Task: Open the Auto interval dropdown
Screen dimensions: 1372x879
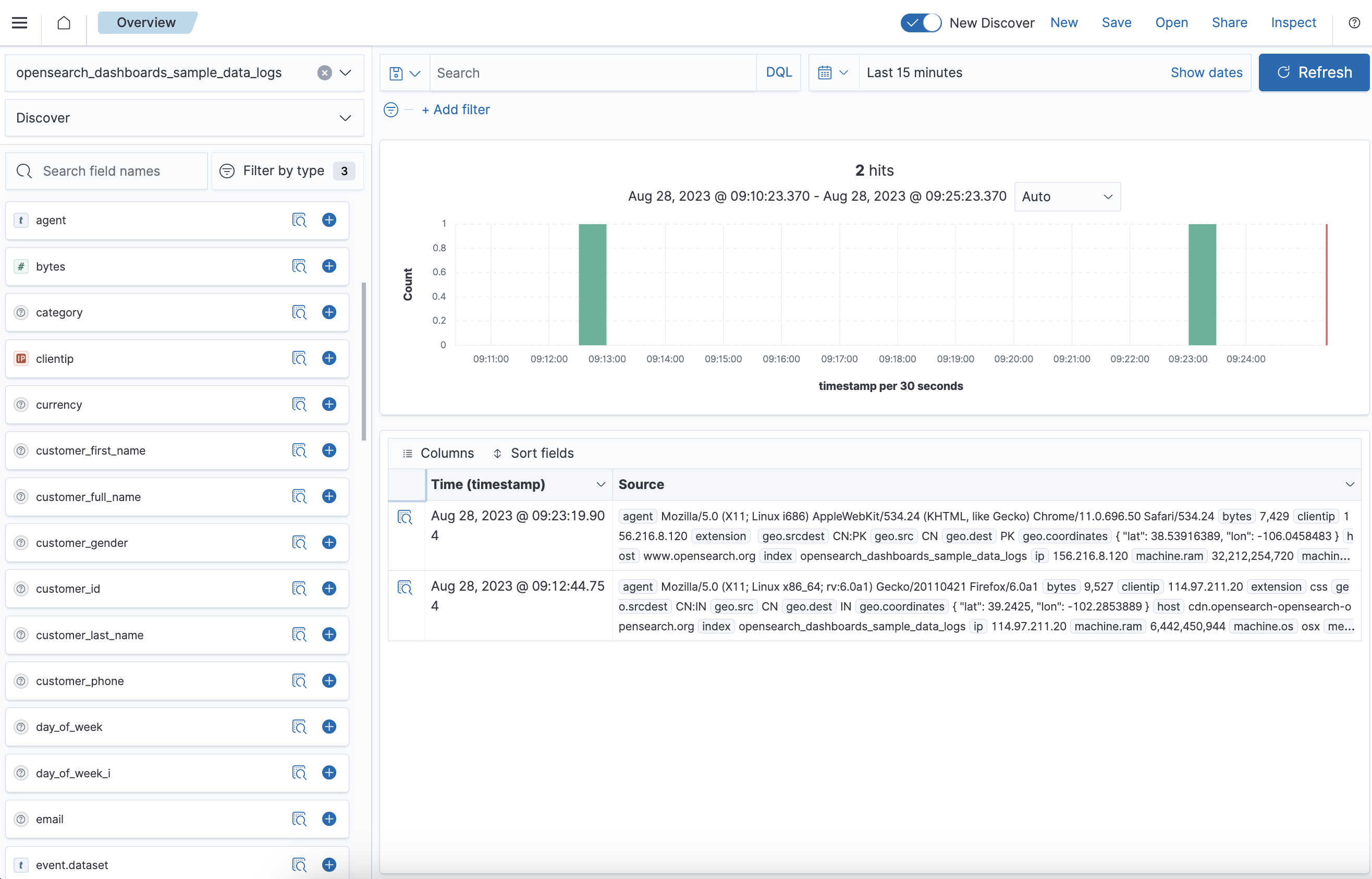Action: point(1067,197)
